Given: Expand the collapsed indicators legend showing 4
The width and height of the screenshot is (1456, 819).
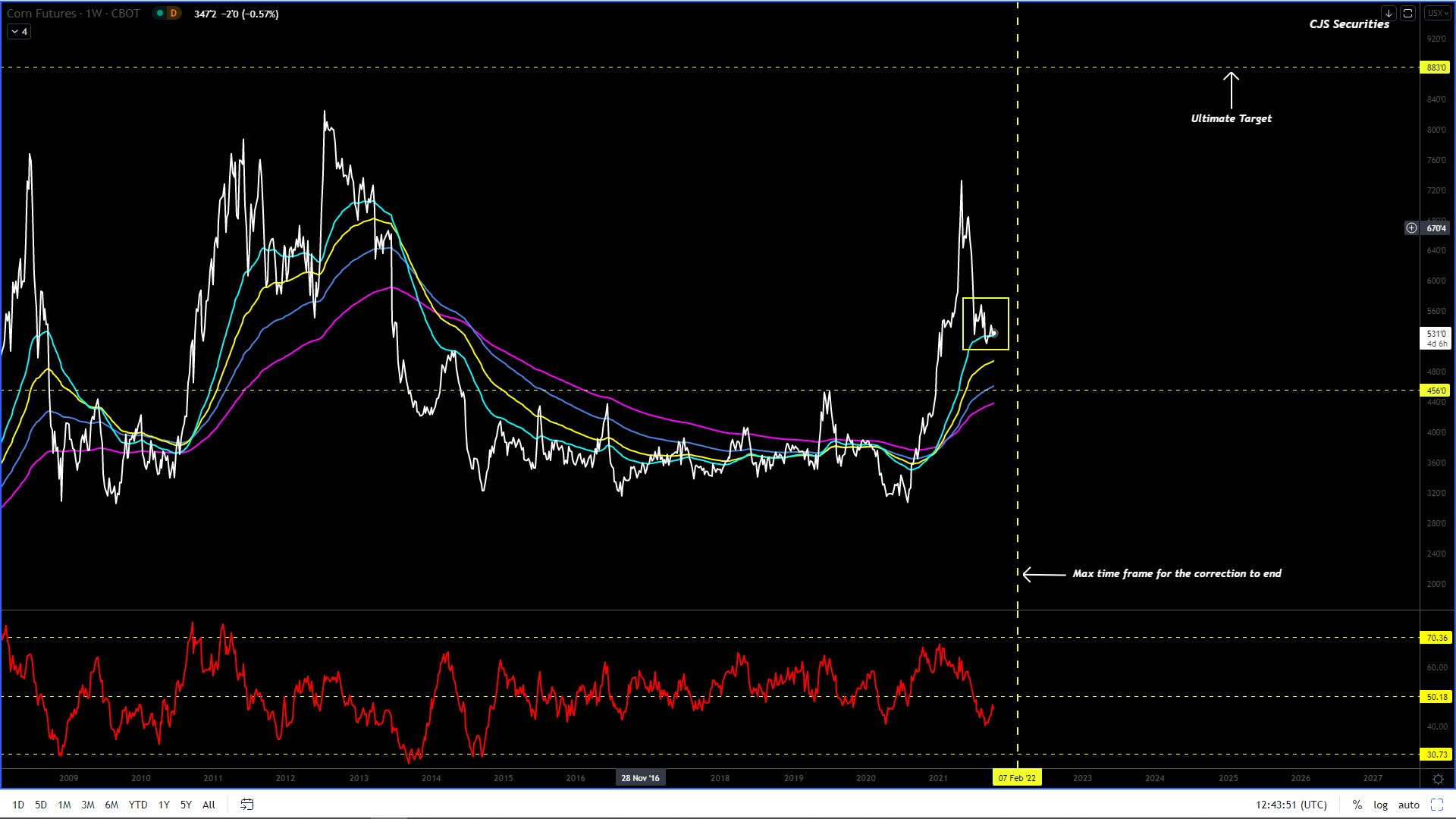Looking at the screenshot, I should pos(19,32).
